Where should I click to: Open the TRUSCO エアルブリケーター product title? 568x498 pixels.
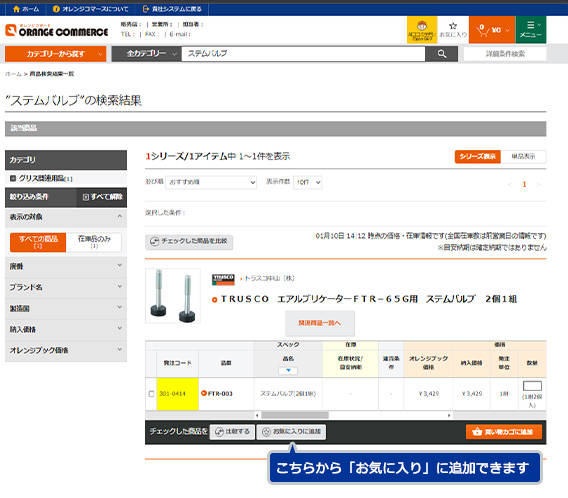coord(368,299)
